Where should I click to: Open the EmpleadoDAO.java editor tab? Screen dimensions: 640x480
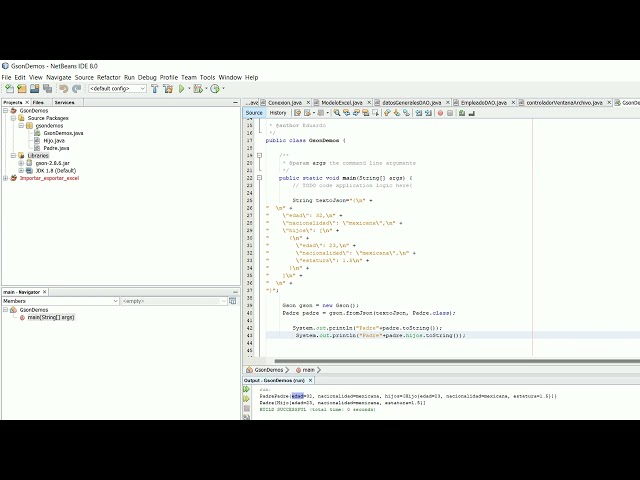point(483,102)
